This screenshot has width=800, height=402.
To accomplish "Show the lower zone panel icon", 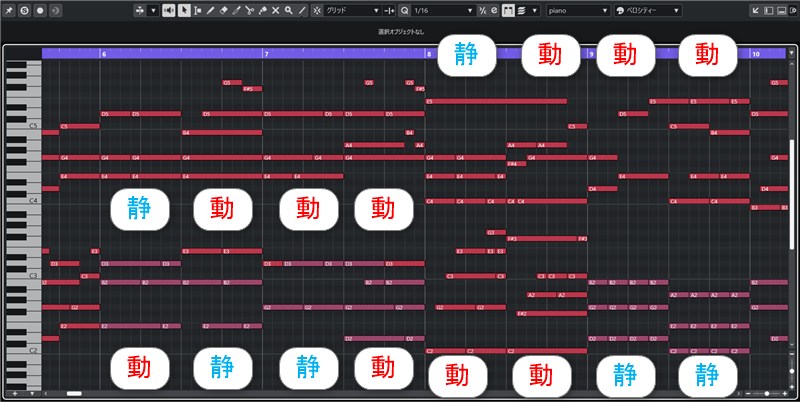I will tap(781, 10).
